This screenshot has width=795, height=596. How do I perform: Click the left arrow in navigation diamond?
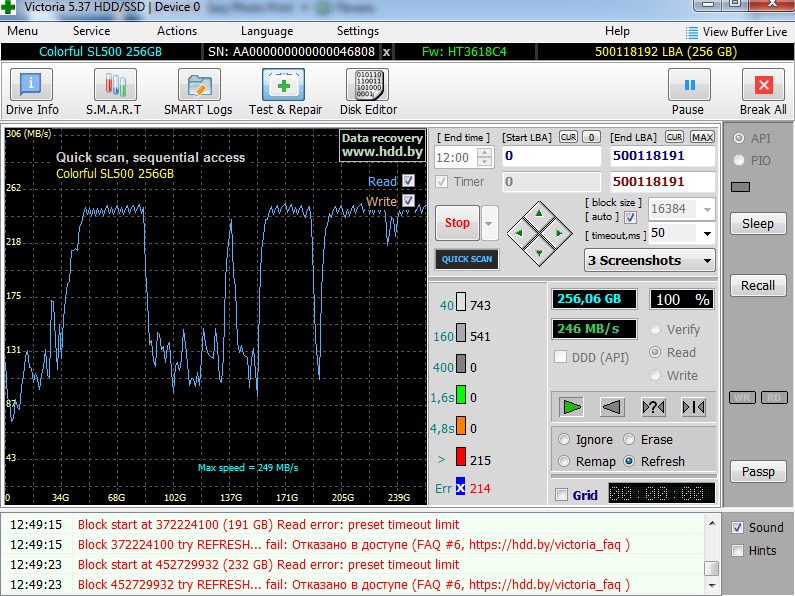[x=519, y=233]
